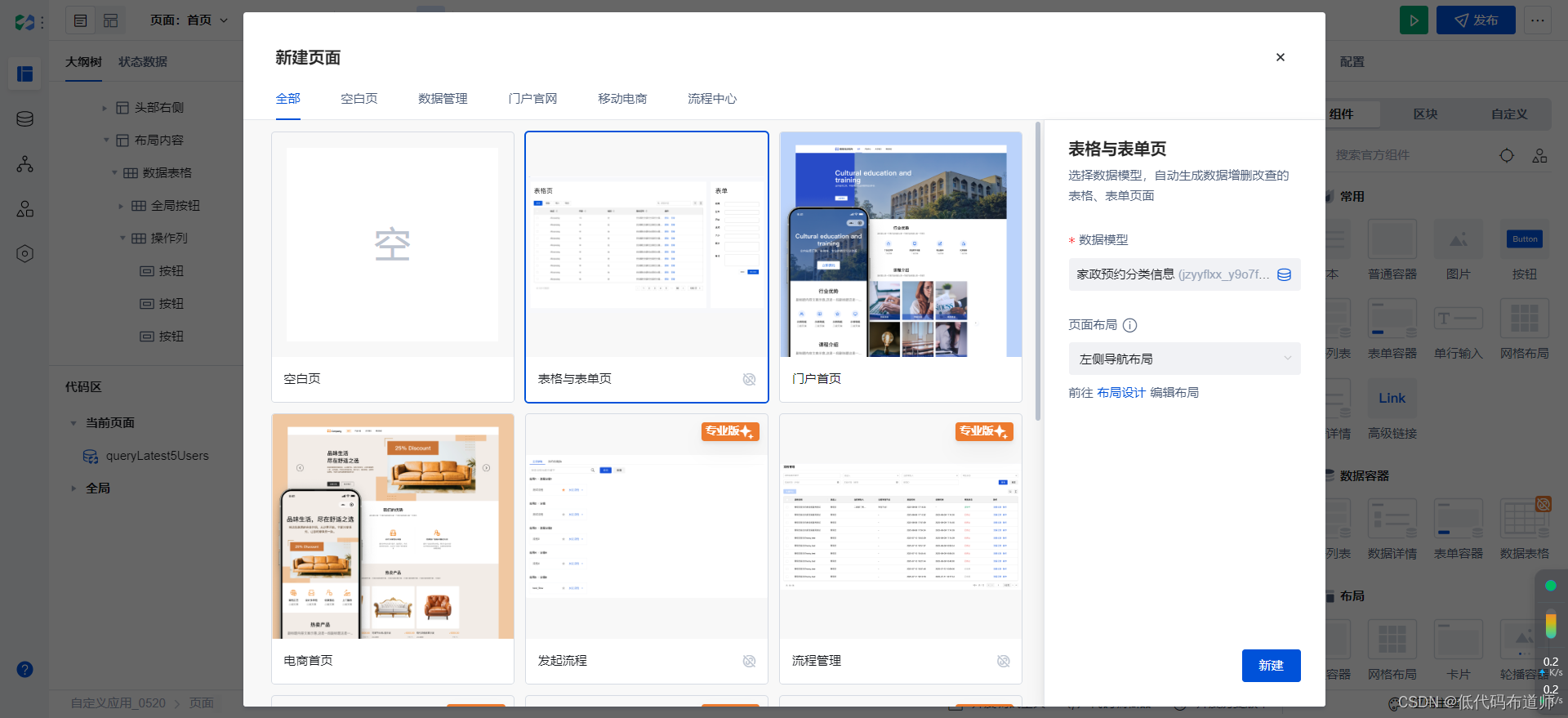Collapse the 当前页面 code section
Viewport: 1568px width, 718px height.
coord(73,423)
